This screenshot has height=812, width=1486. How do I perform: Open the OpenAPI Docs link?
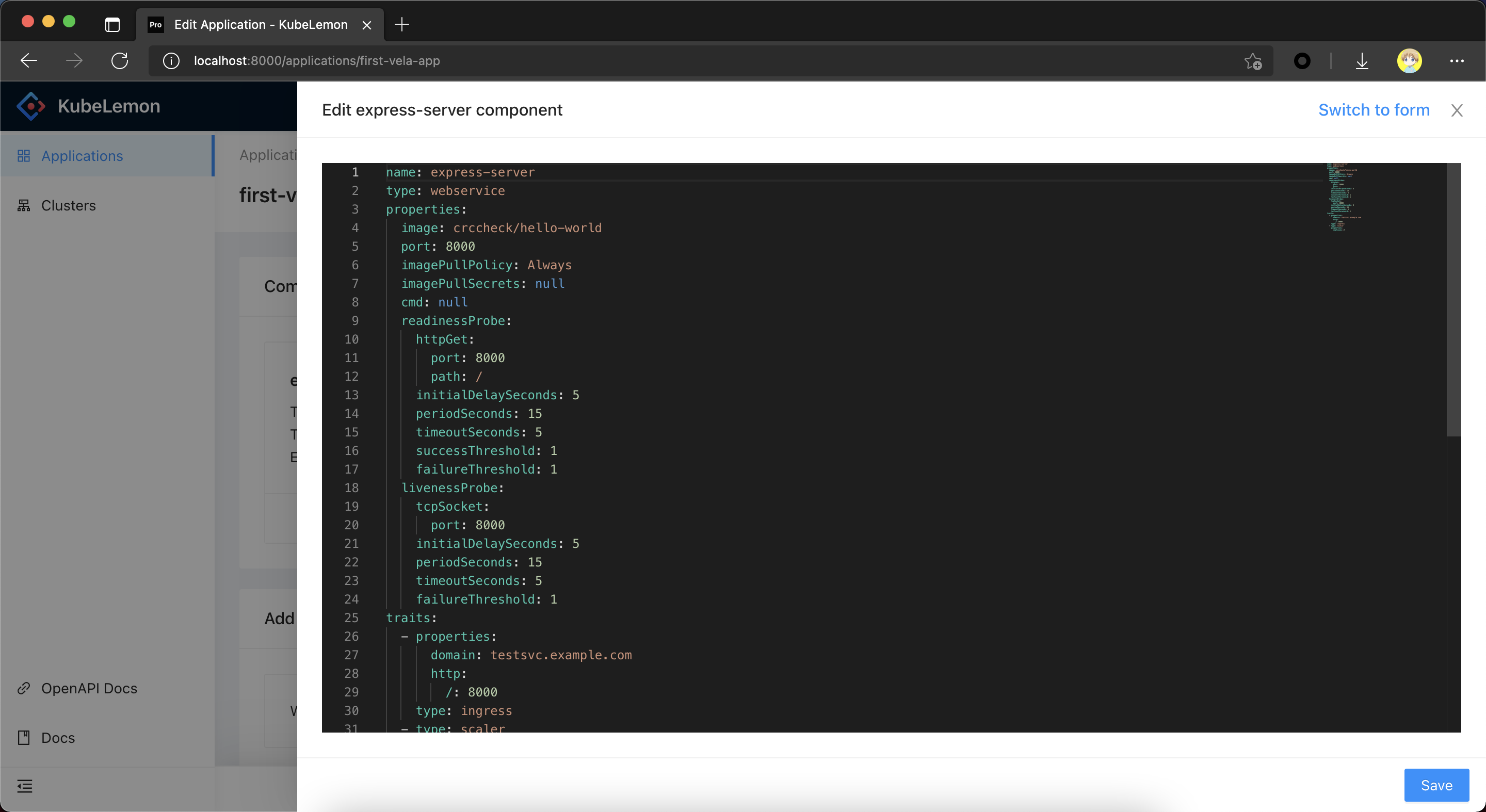click(89, 688)
